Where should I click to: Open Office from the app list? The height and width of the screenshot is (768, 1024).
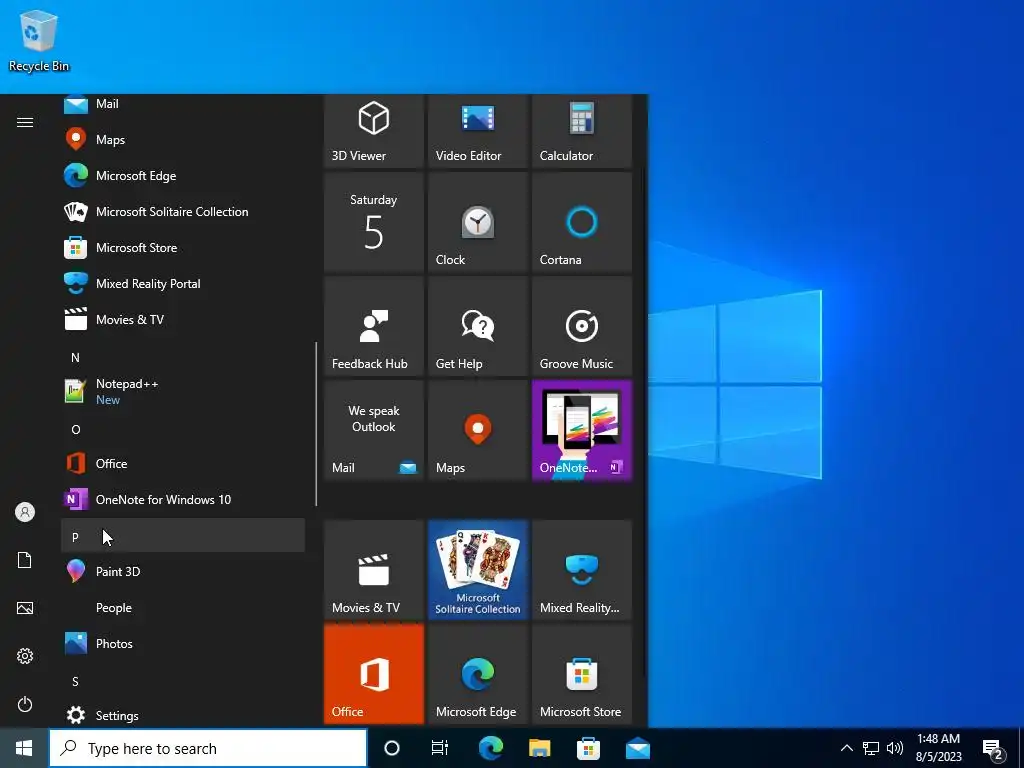pos(183,464)
